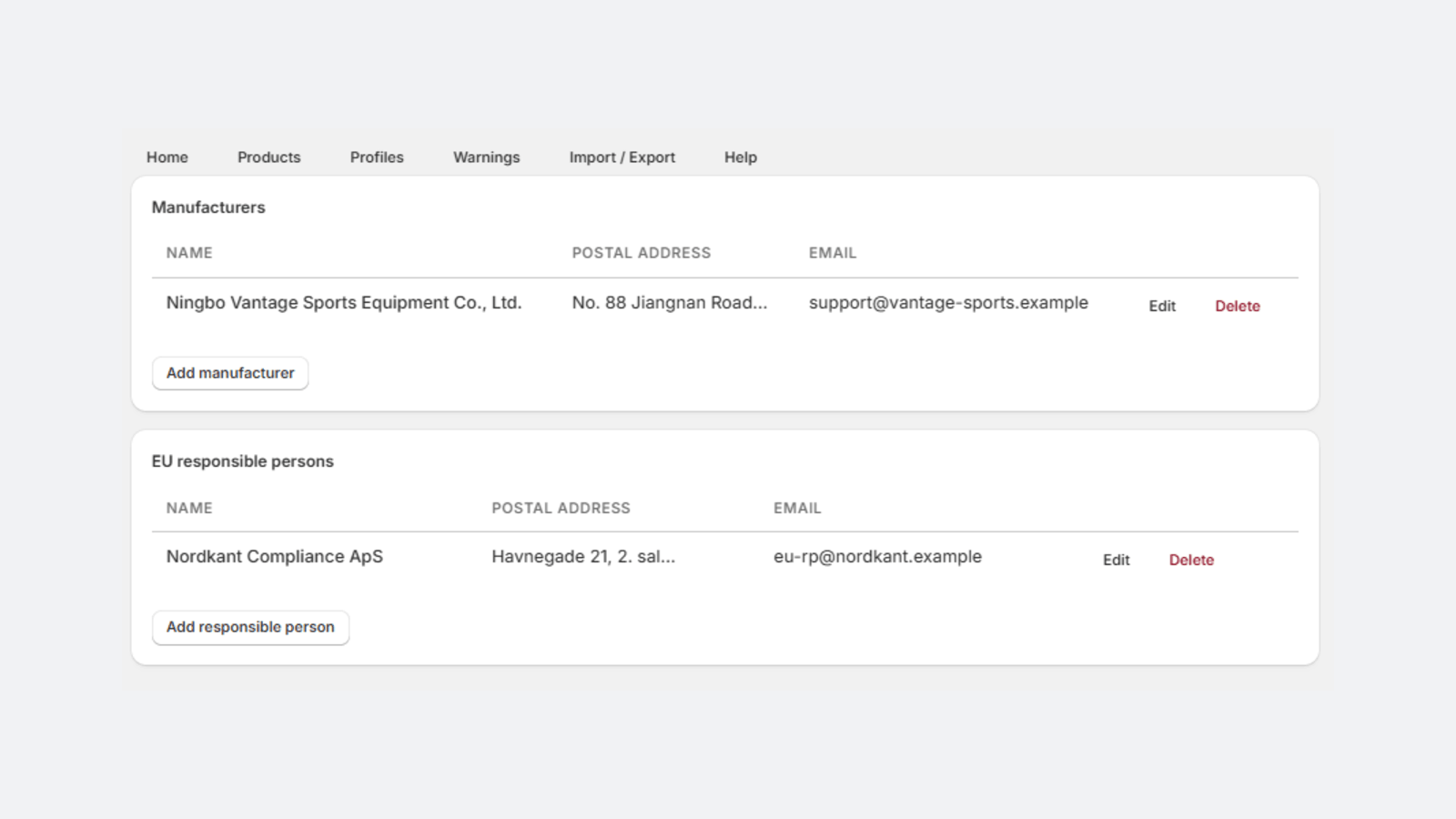Delete the Nordkant Compliance ApS entry
The width and height of the screenshot is (1456, 819).
point(1191,560)
